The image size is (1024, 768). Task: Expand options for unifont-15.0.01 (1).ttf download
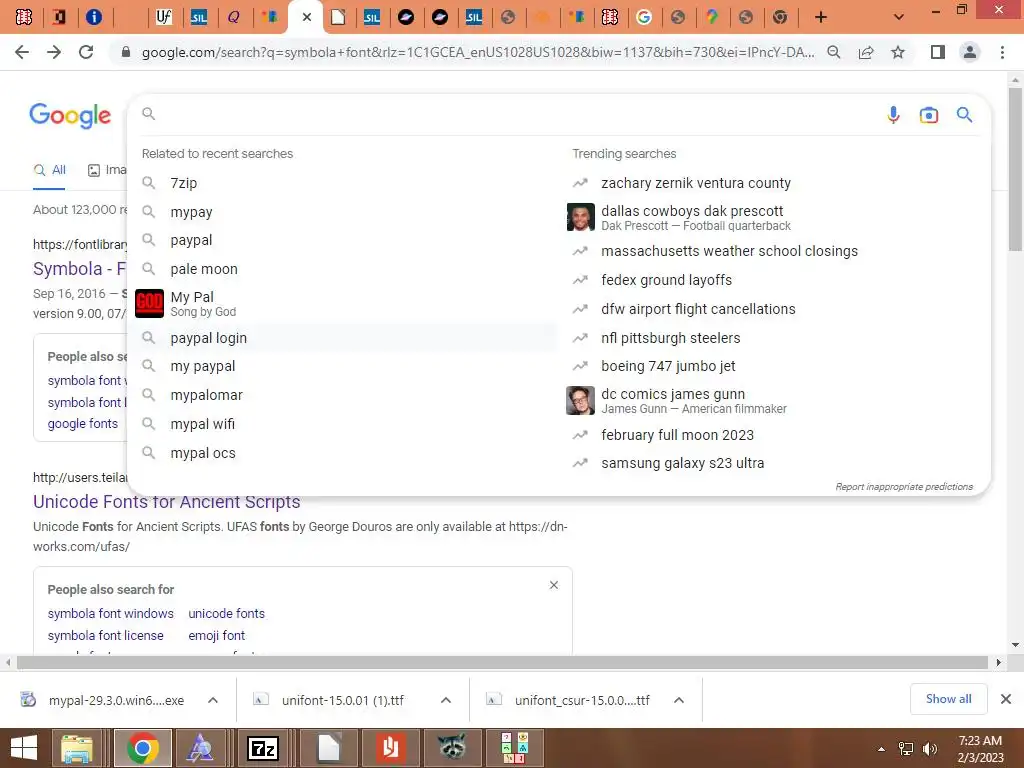pyautogui.click(x=446, y=700)
